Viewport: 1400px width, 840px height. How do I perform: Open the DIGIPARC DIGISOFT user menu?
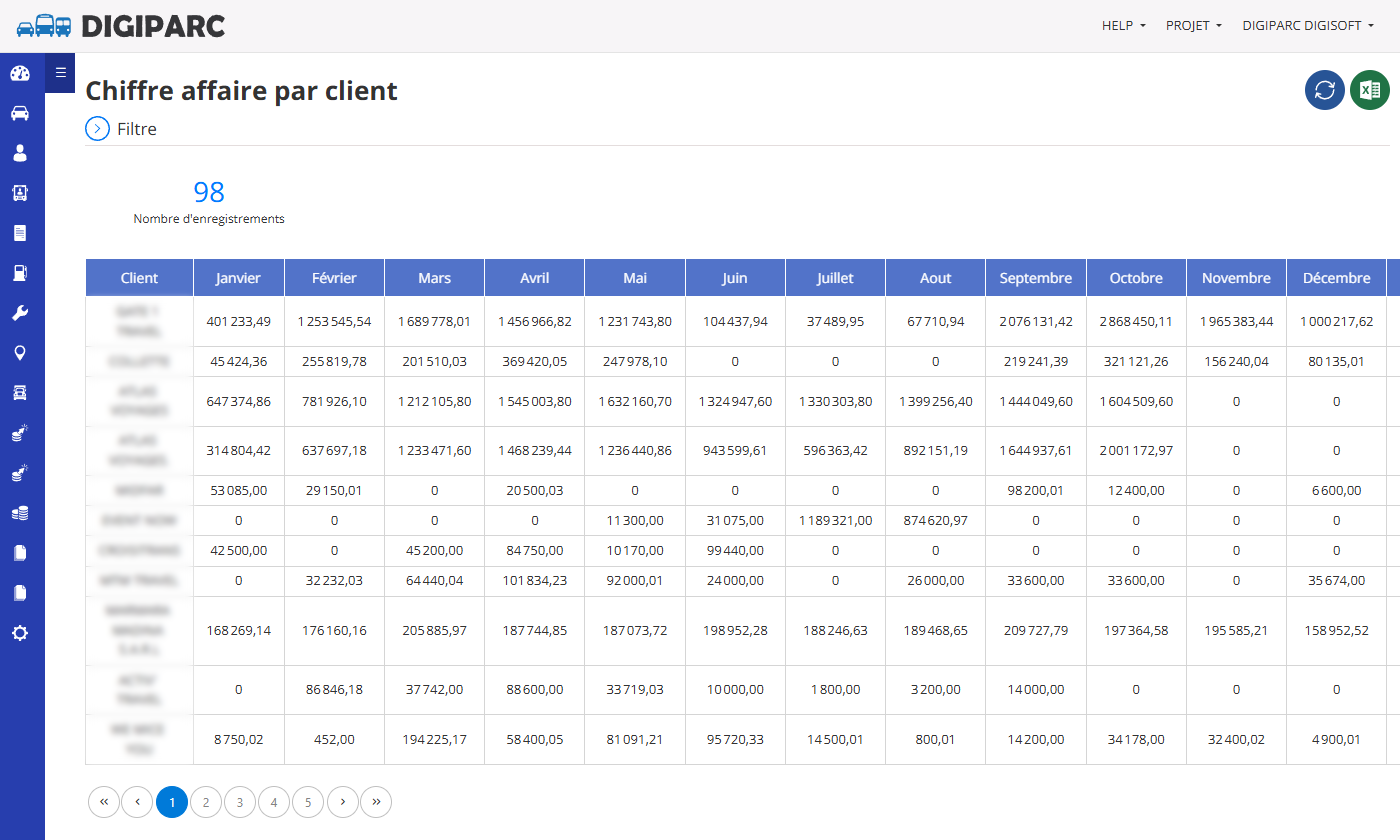[x=1308, y=26]
